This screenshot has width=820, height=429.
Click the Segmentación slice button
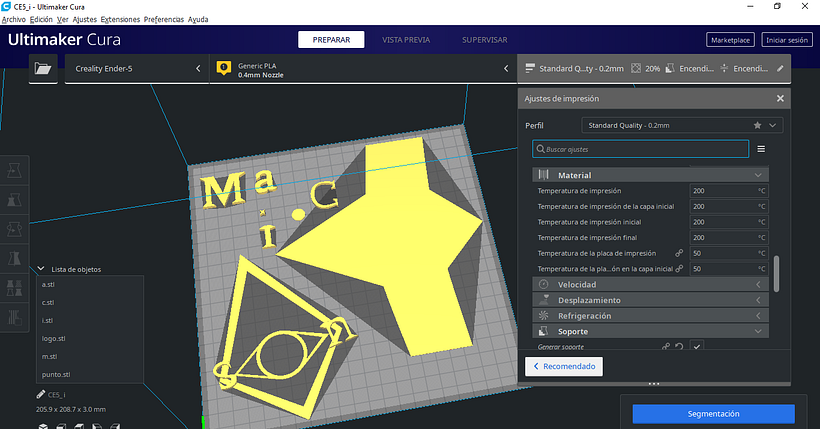tap(713, 414)
